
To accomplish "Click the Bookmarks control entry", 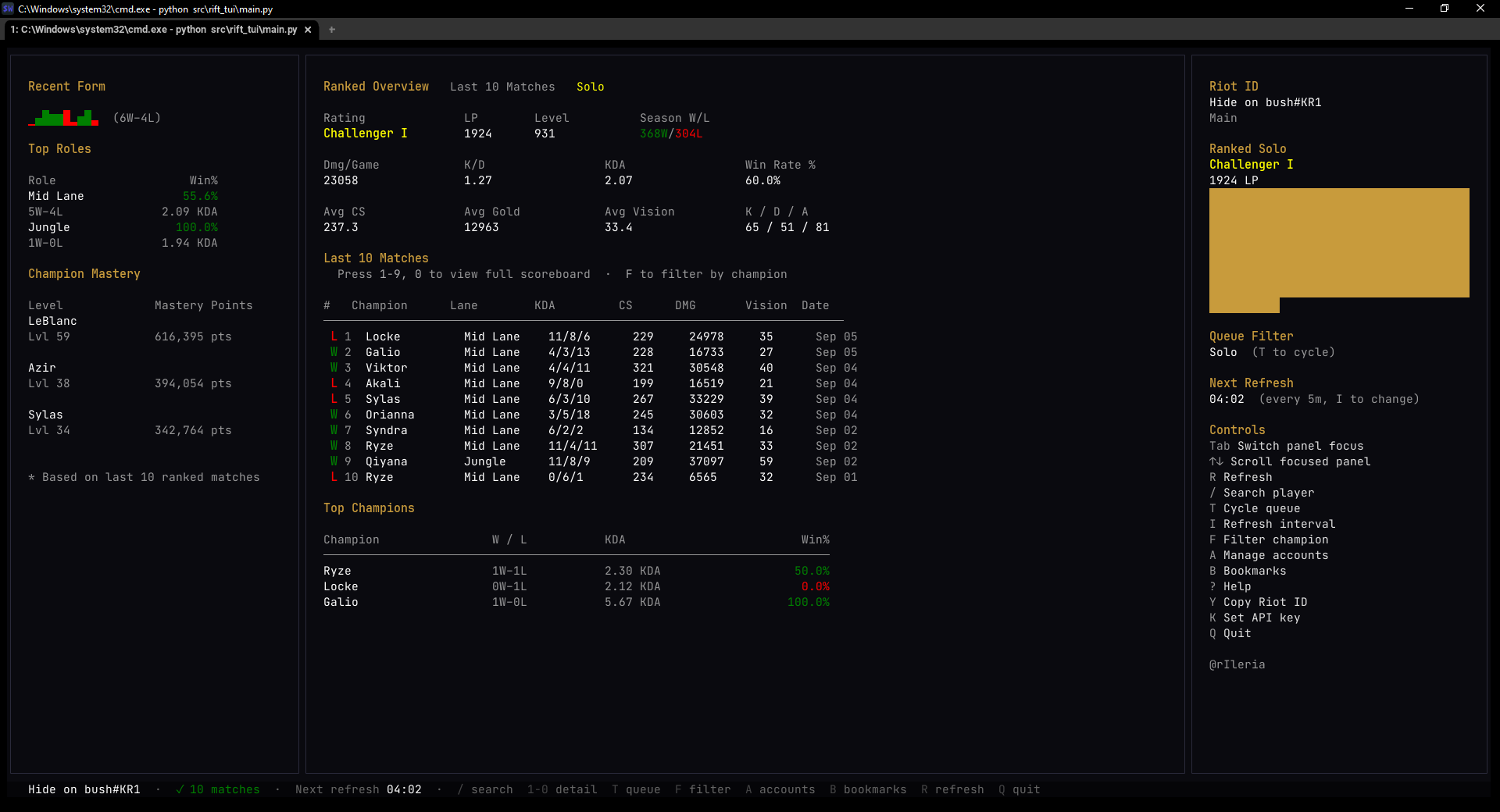I will tap(1248, 571).
